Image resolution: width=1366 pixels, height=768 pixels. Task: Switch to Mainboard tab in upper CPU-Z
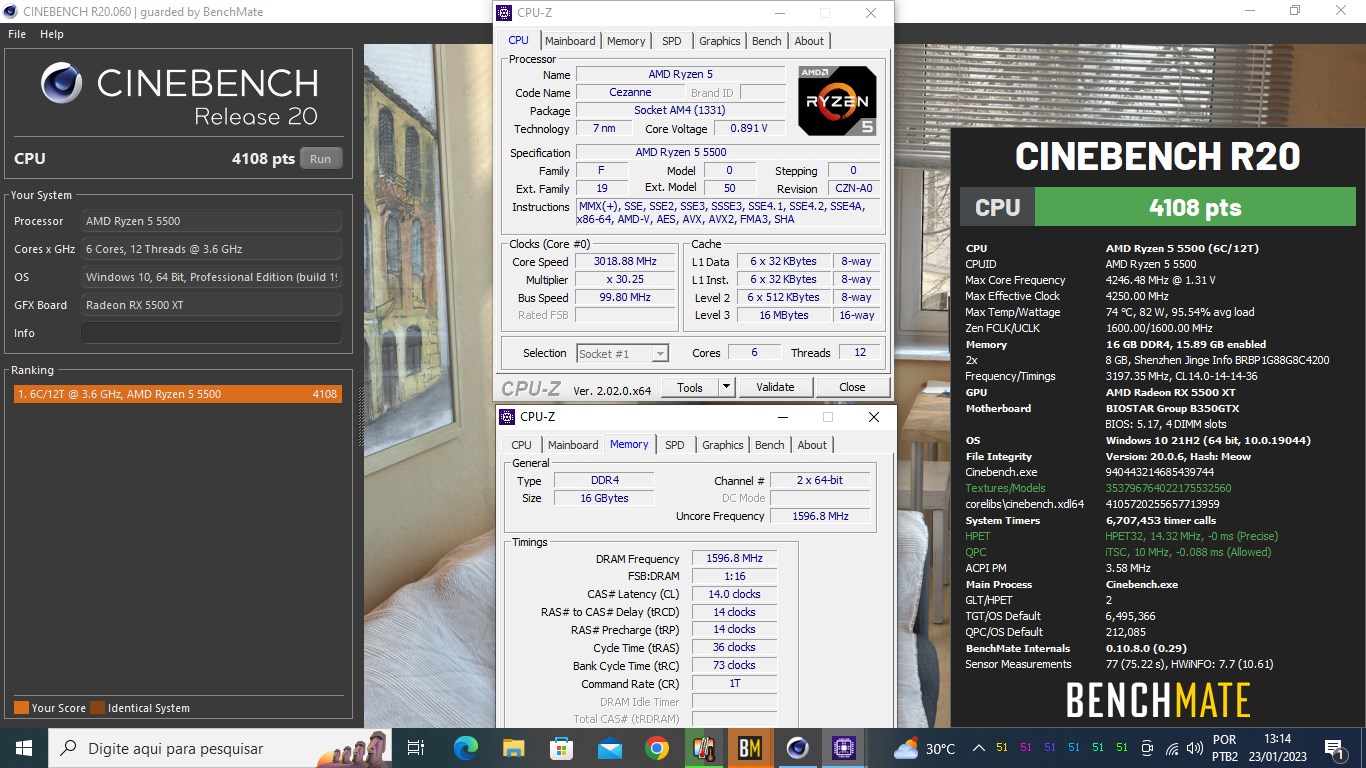[570, 41]
